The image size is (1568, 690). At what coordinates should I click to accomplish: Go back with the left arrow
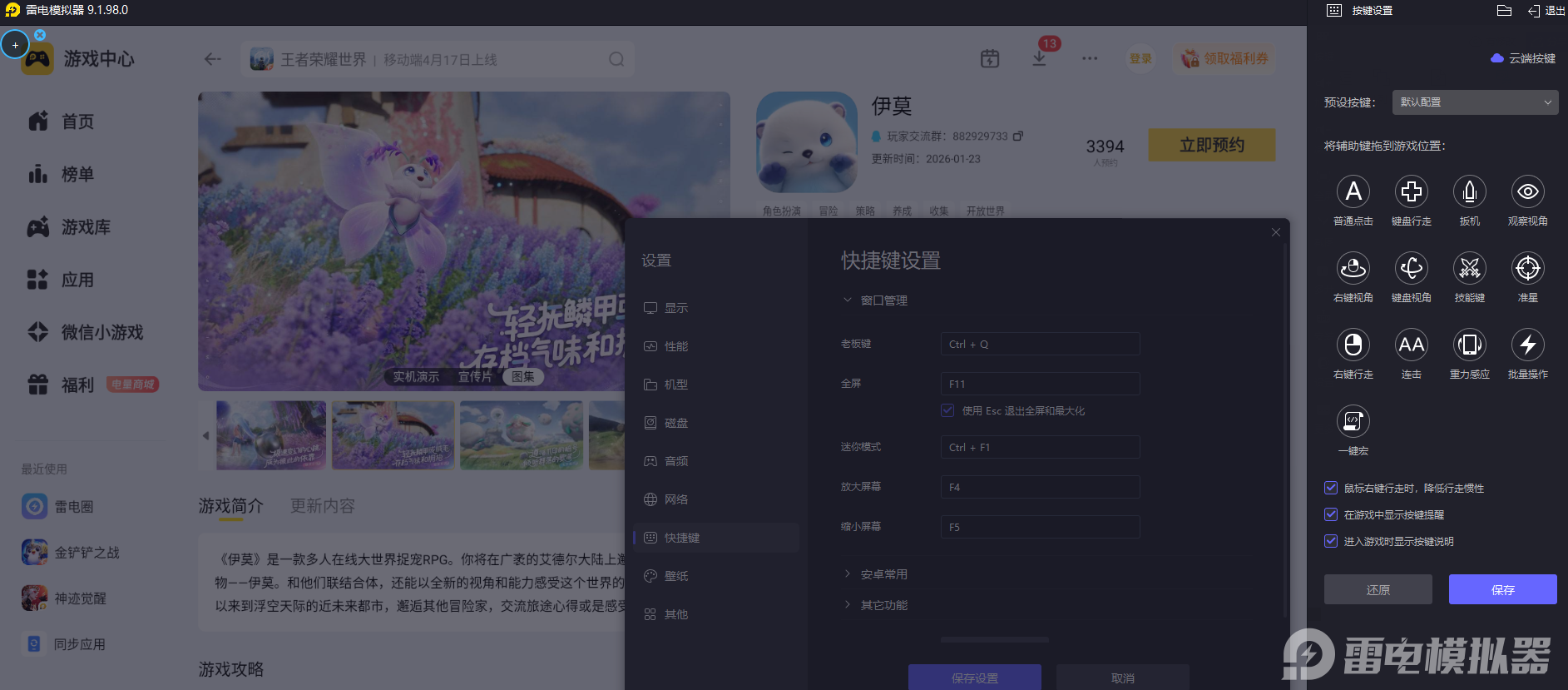pos(213,59)
